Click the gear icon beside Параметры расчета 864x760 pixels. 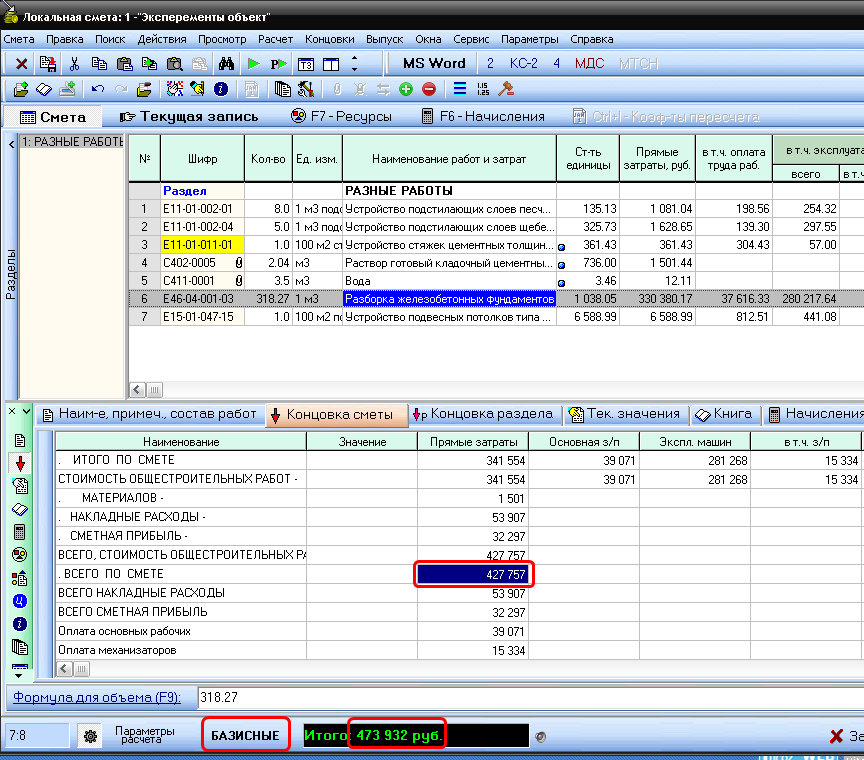click(90, 736)
